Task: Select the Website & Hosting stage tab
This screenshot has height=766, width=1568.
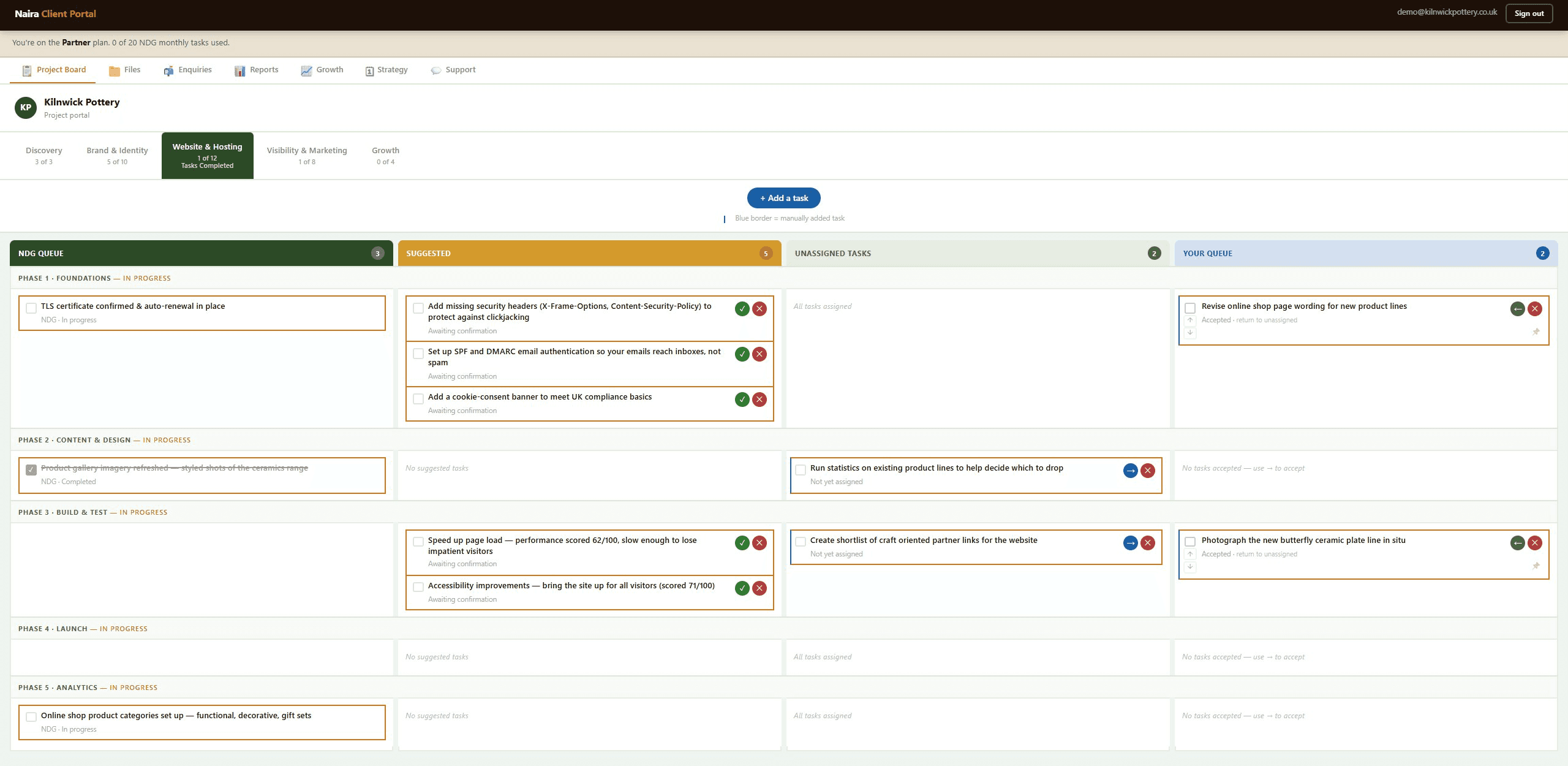Action: [208, 156]
